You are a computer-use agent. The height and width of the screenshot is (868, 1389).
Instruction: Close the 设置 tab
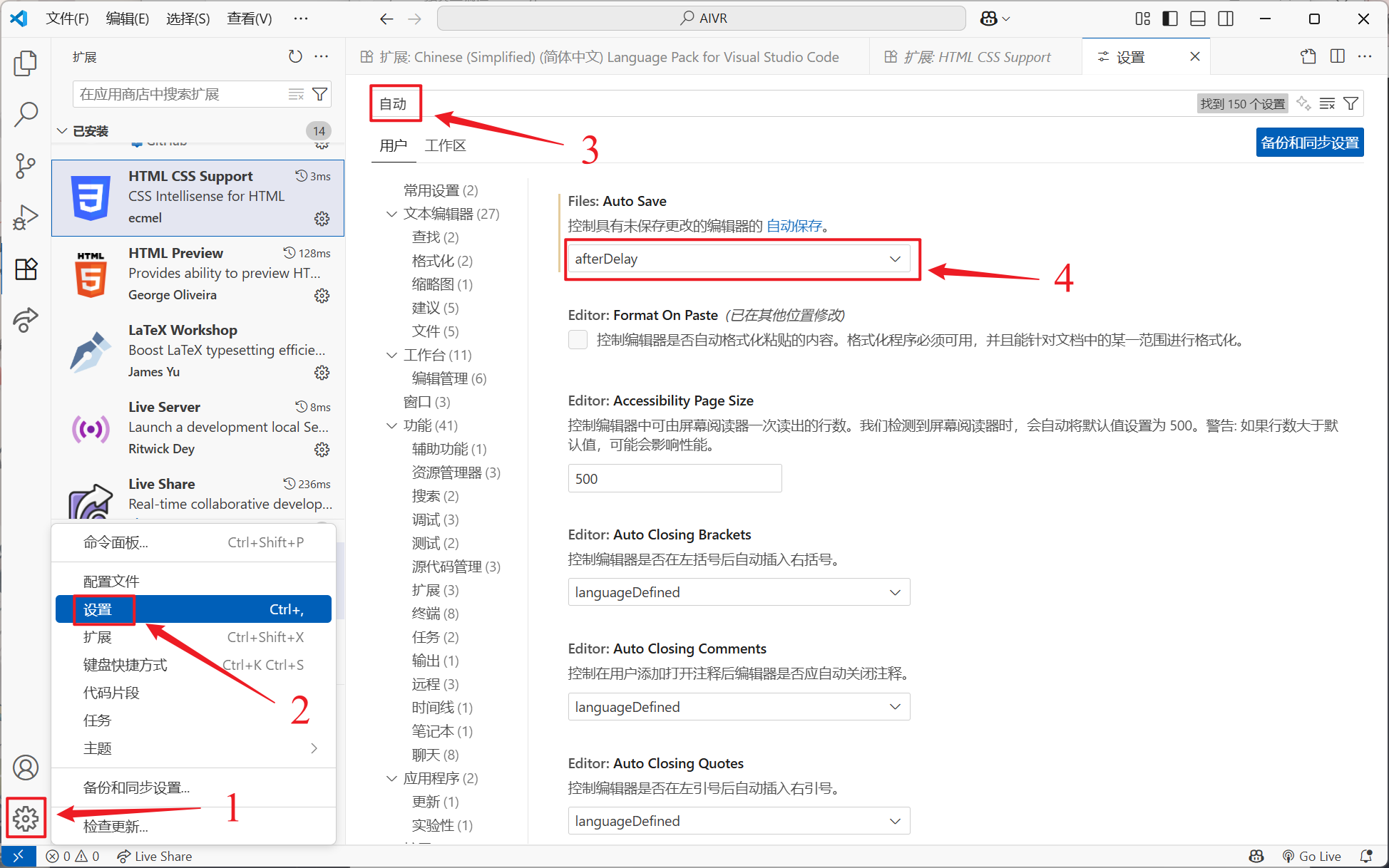(x=1195, y=56)
